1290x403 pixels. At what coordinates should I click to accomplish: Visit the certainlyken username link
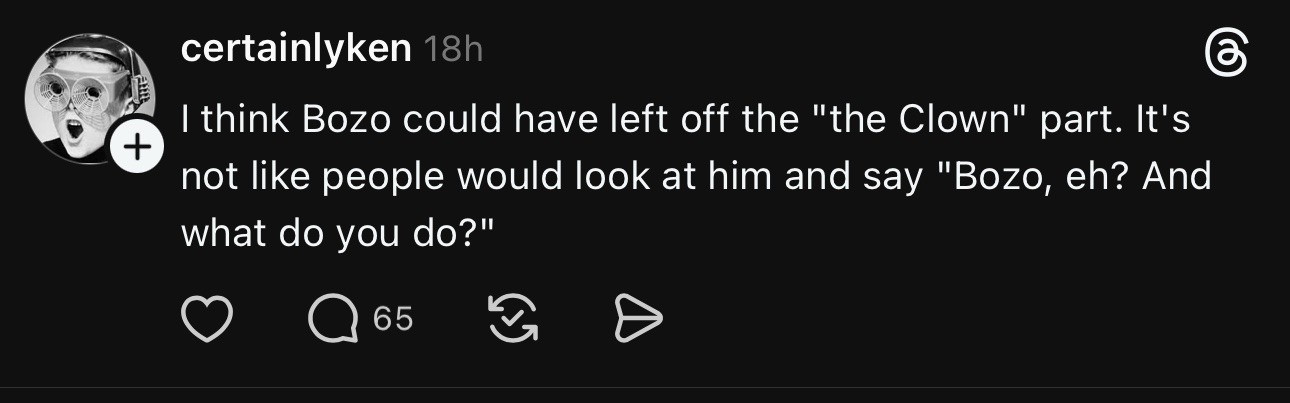click(296, 49)
